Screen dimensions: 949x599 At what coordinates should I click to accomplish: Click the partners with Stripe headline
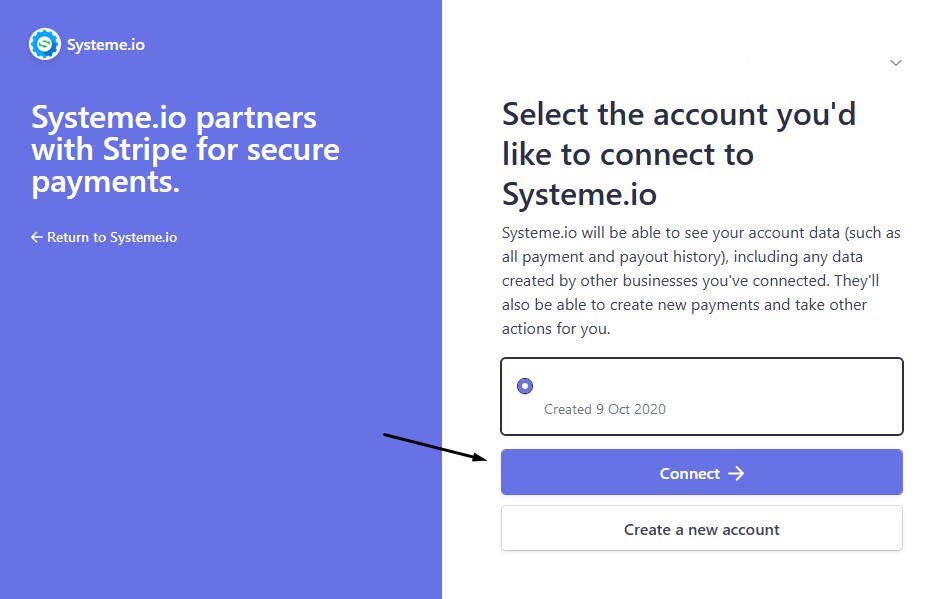185,150
